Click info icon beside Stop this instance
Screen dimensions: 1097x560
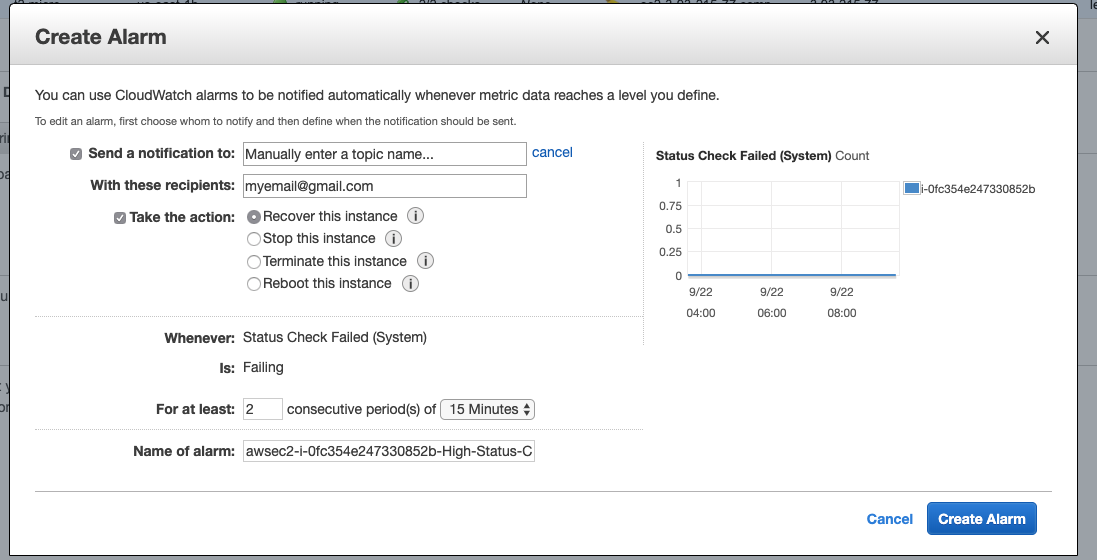click(x=393, y=239)
